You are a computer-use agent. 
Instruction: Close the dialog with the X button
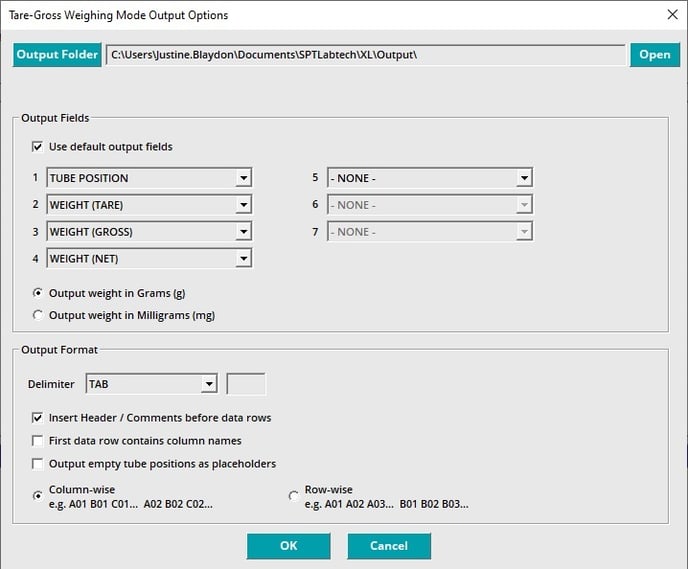point(672,14)
